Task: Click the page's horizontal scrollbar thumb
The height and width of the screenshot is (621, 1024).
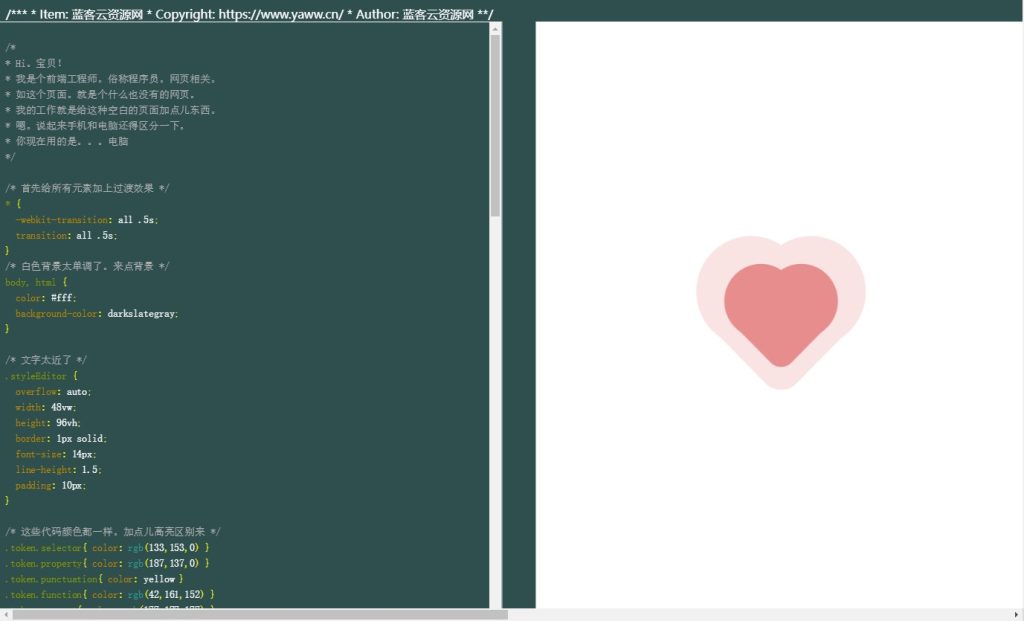Action: [x=260, y=614]
